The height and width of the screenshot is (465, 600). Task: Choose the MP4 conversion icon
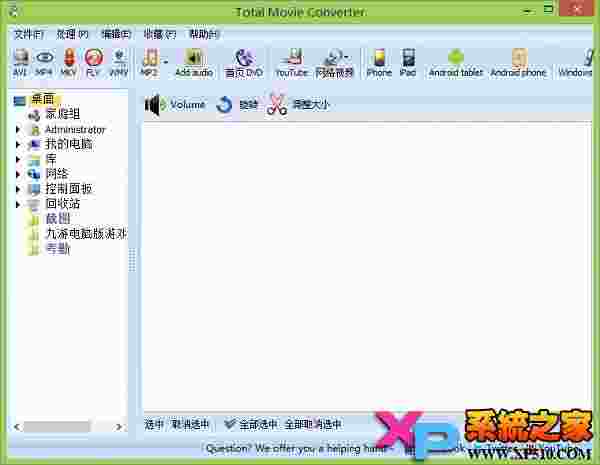[x=44, y=63]
